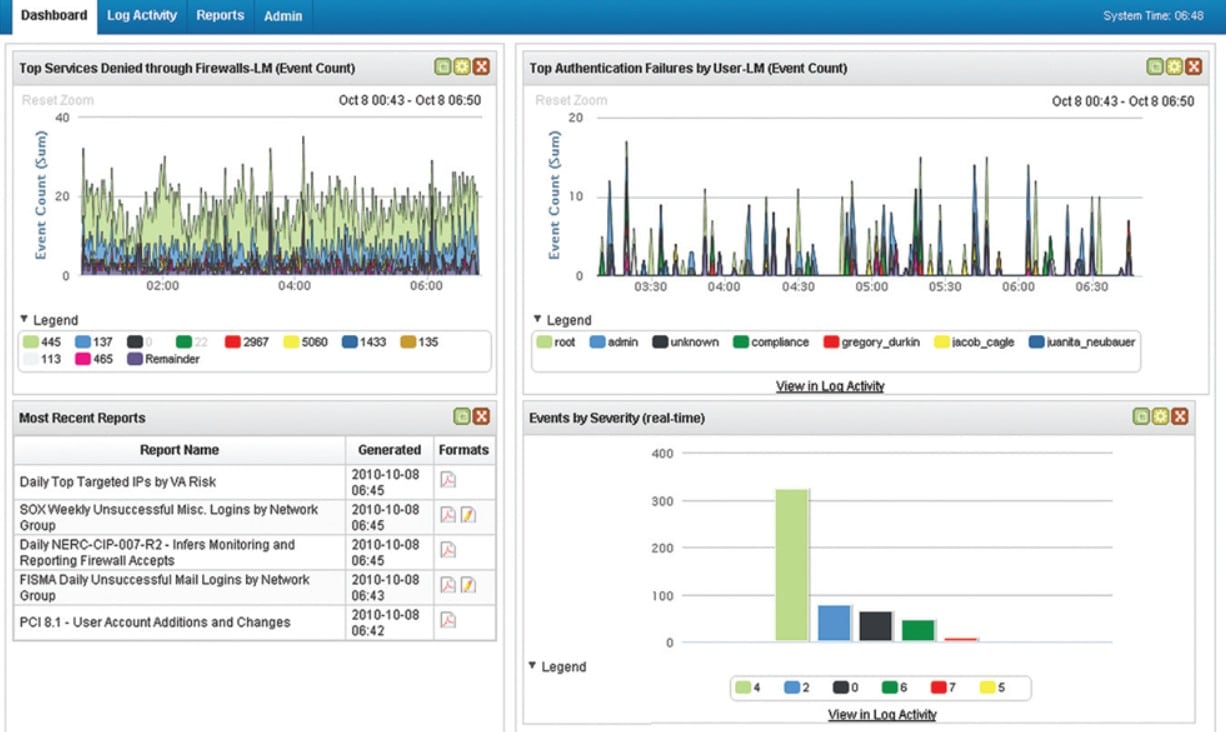The height and width of the screenshot is (732, 1226).
Task: Open the Admin tab
Action: click(283, 16)
